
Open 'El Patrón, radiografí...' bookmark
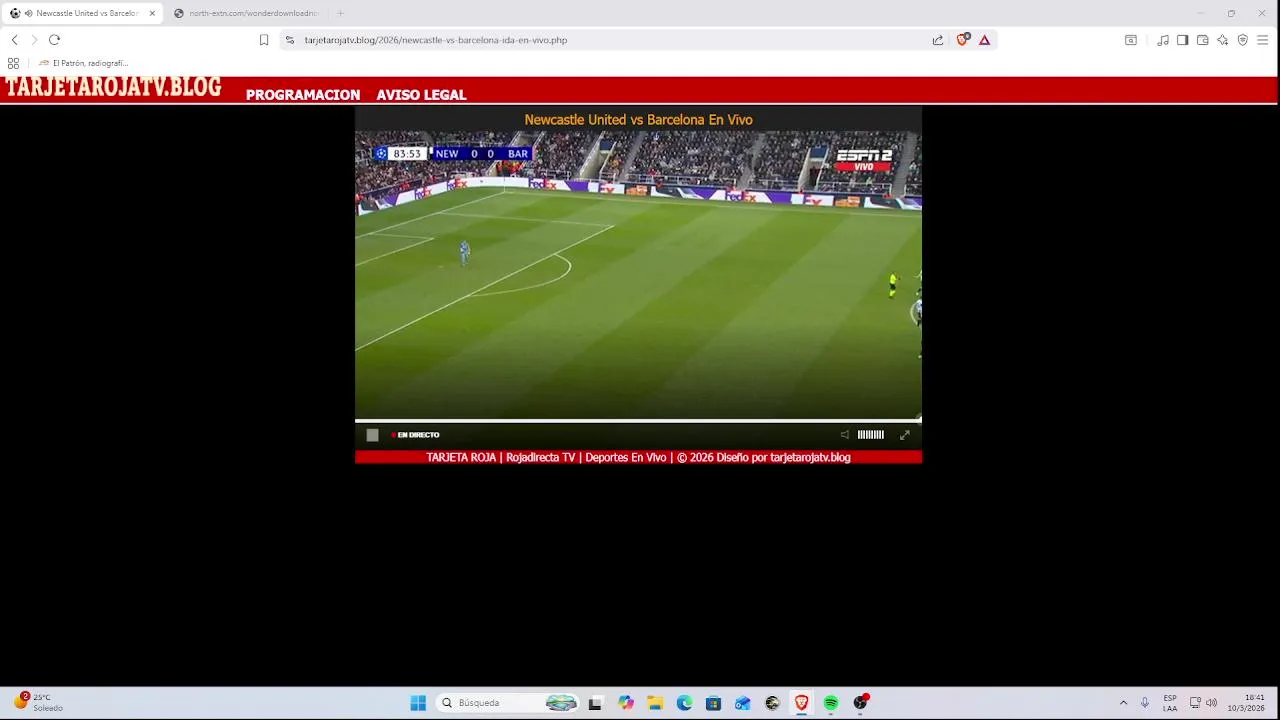pos(83,63)
